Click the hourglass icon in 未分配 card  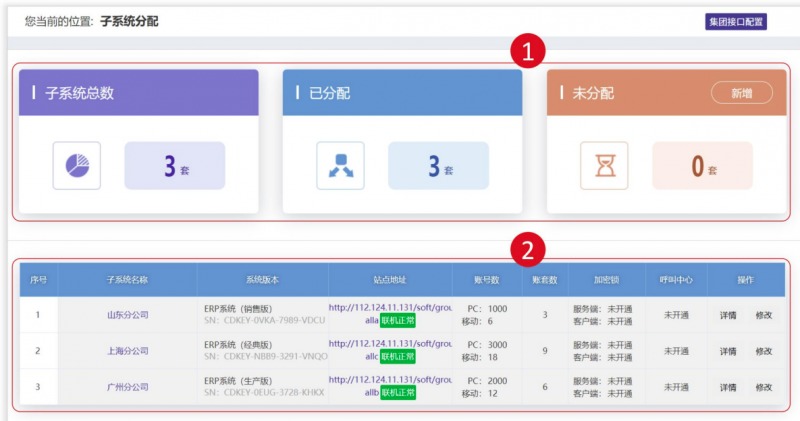[604, 166]
